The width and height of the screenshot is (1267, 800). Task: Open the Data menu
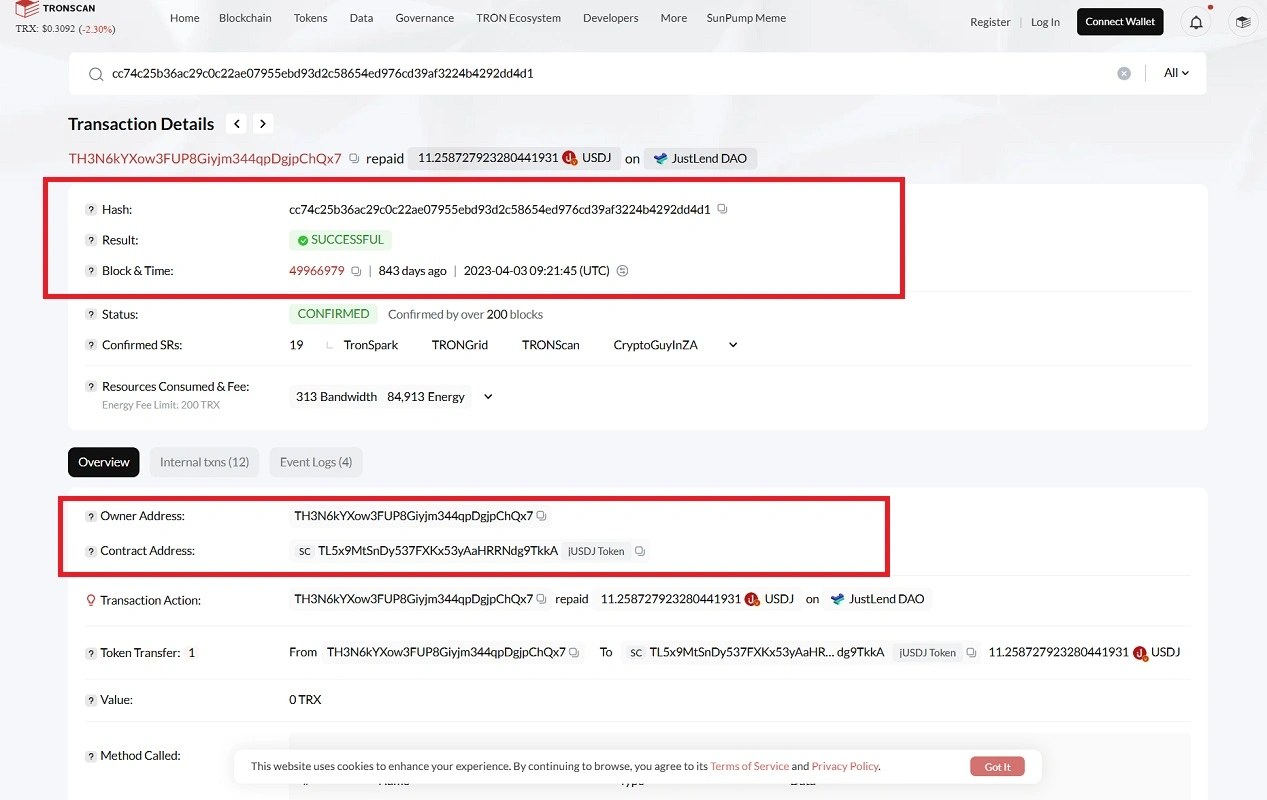point(361,18)
